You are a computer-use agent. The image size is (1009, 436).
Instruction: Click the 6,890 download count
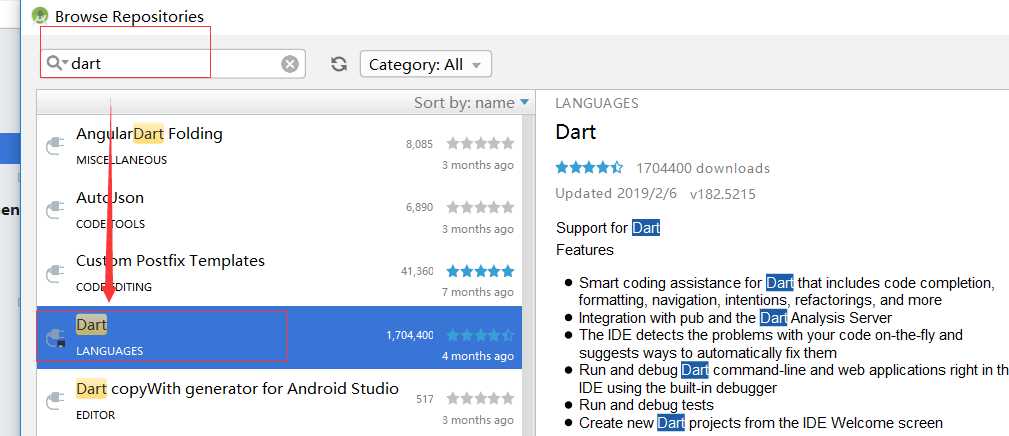tap(420, 208)
